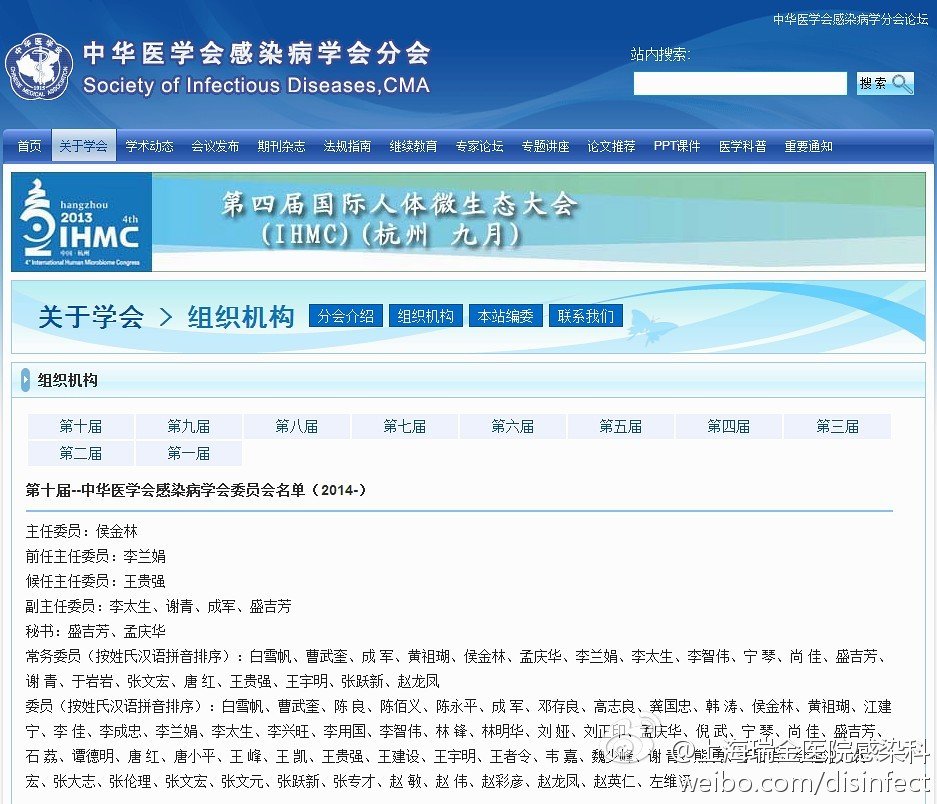The height and width of the screenshot is (804, 937).
Task: Select the 第八届 committee tab
Action: (297, 427)
